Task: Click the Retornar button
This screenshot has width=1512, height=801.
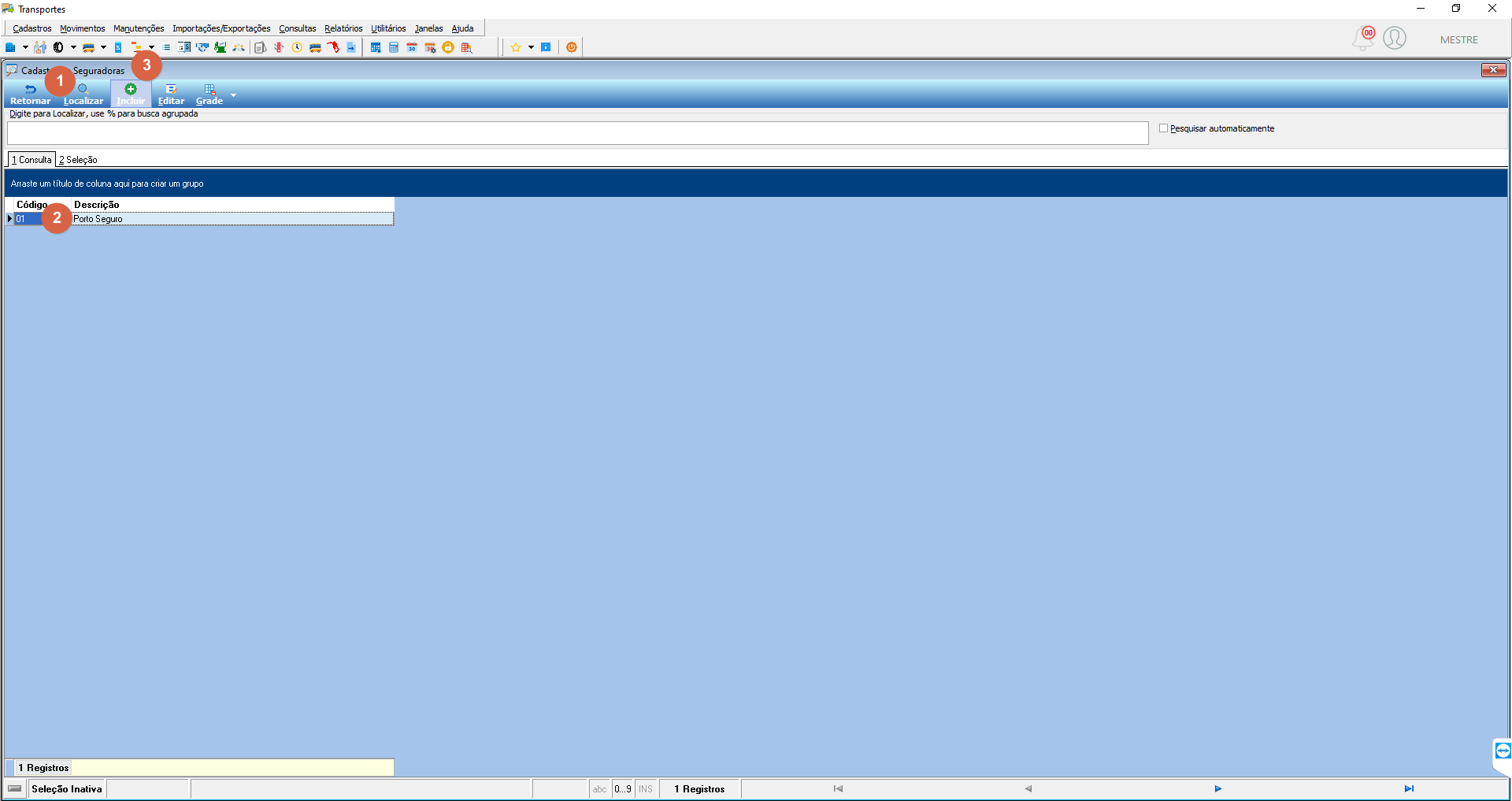Action: (x=30, y=95)
